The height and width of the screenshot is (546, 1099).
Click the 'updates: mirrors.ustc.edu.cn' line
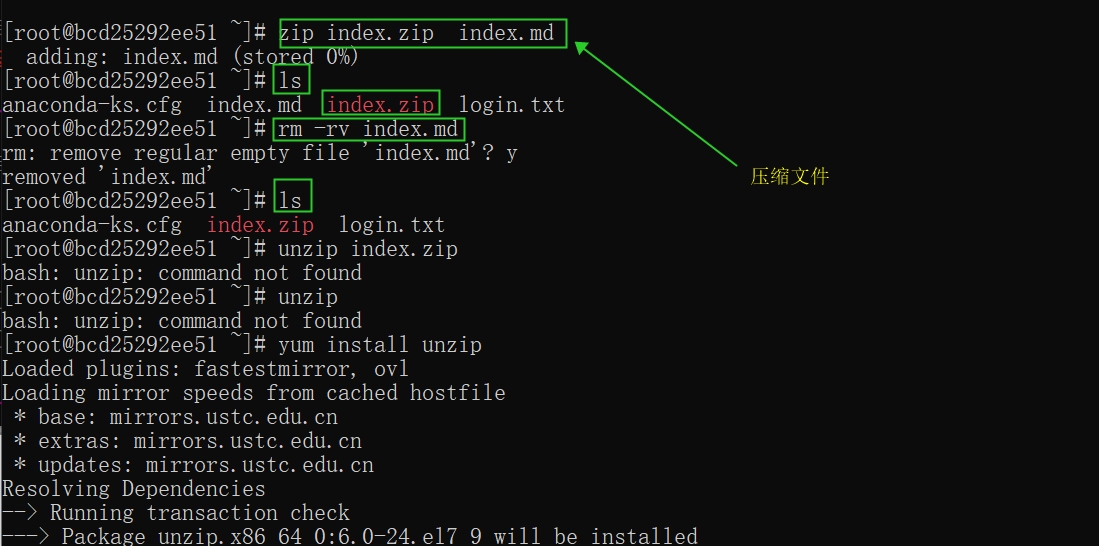click(x=194, y=465)
